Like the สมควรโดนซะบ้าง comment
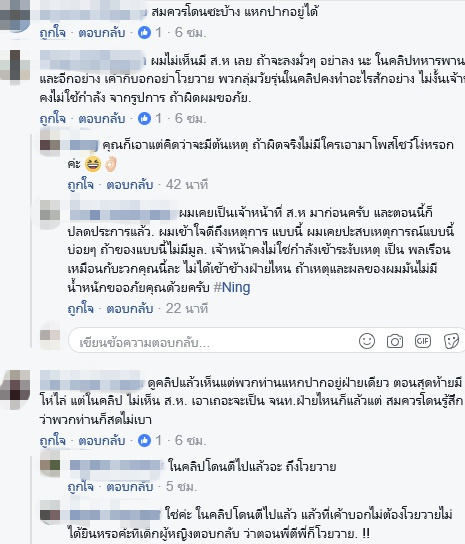Image resolution: width=465 pixels, height=544 pixels. pos(52,33)
